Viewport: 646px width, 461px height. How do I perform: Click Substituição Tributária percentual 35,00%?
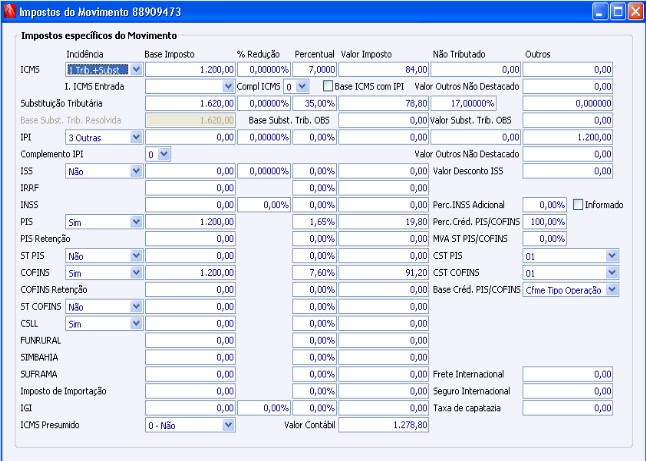pyautogui.click(x=315, y=103)
